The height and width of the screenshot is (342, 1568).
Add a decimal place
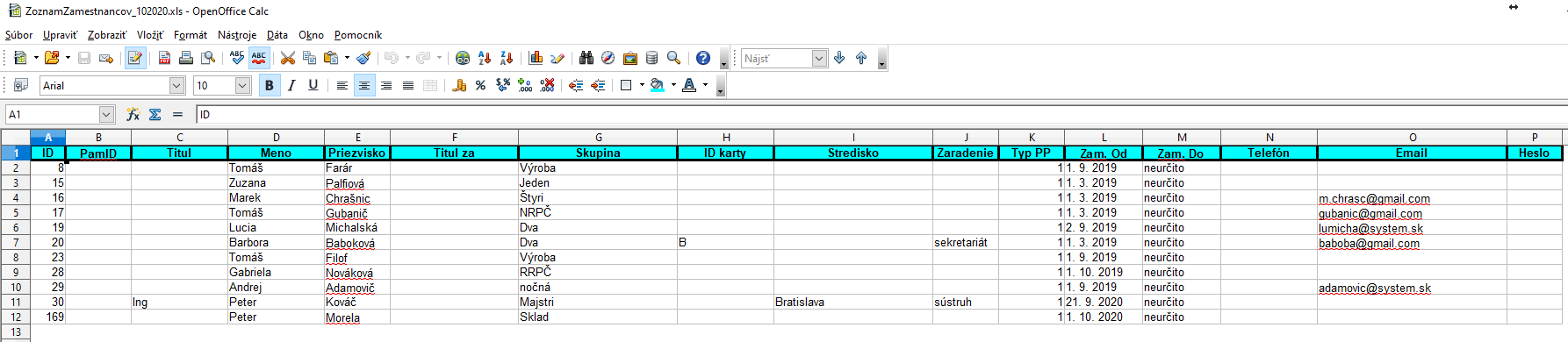pyautogui.click(x=525, y=85)
